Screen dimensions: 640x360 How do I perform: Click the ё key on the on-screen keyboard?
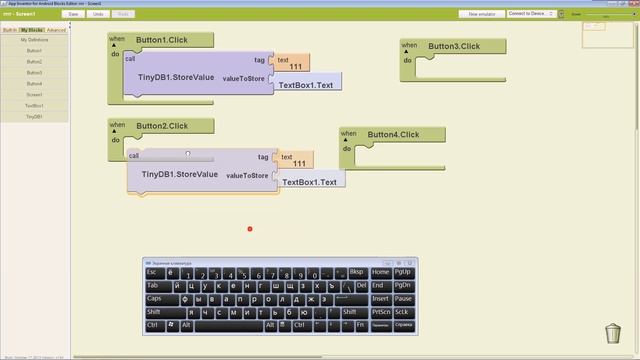coord(172,273)
